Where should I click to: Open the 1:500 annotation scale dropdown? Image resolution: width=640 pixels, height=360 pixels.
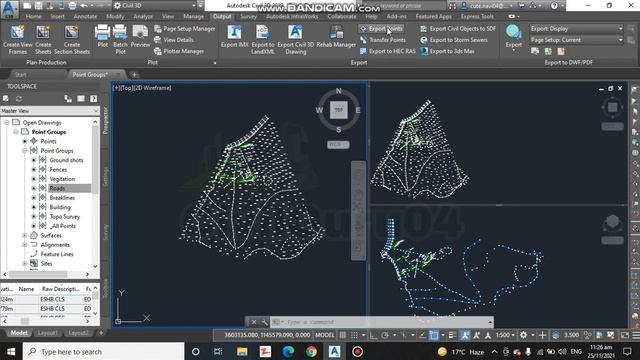[505, 335]
